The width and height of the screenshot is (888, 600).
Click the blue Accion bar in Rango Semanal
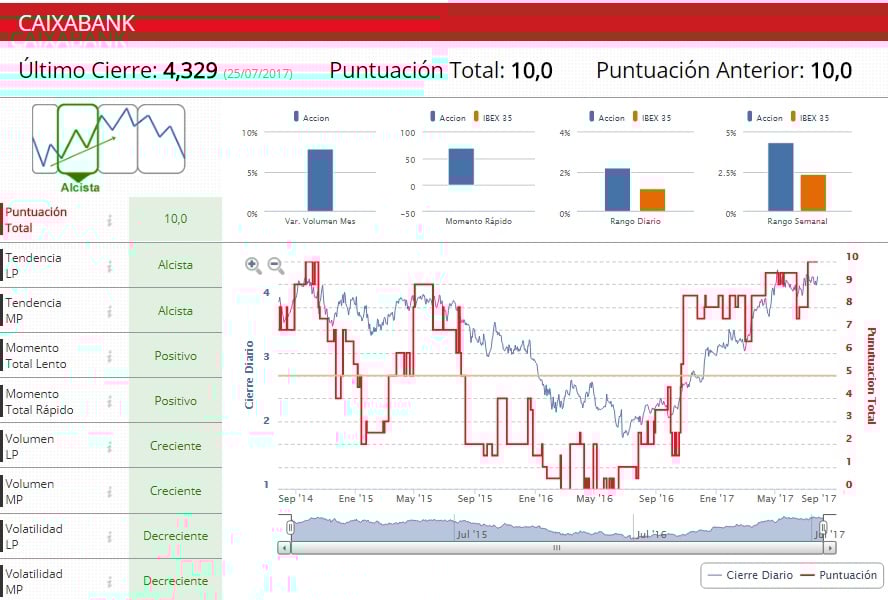coord(780,177)
